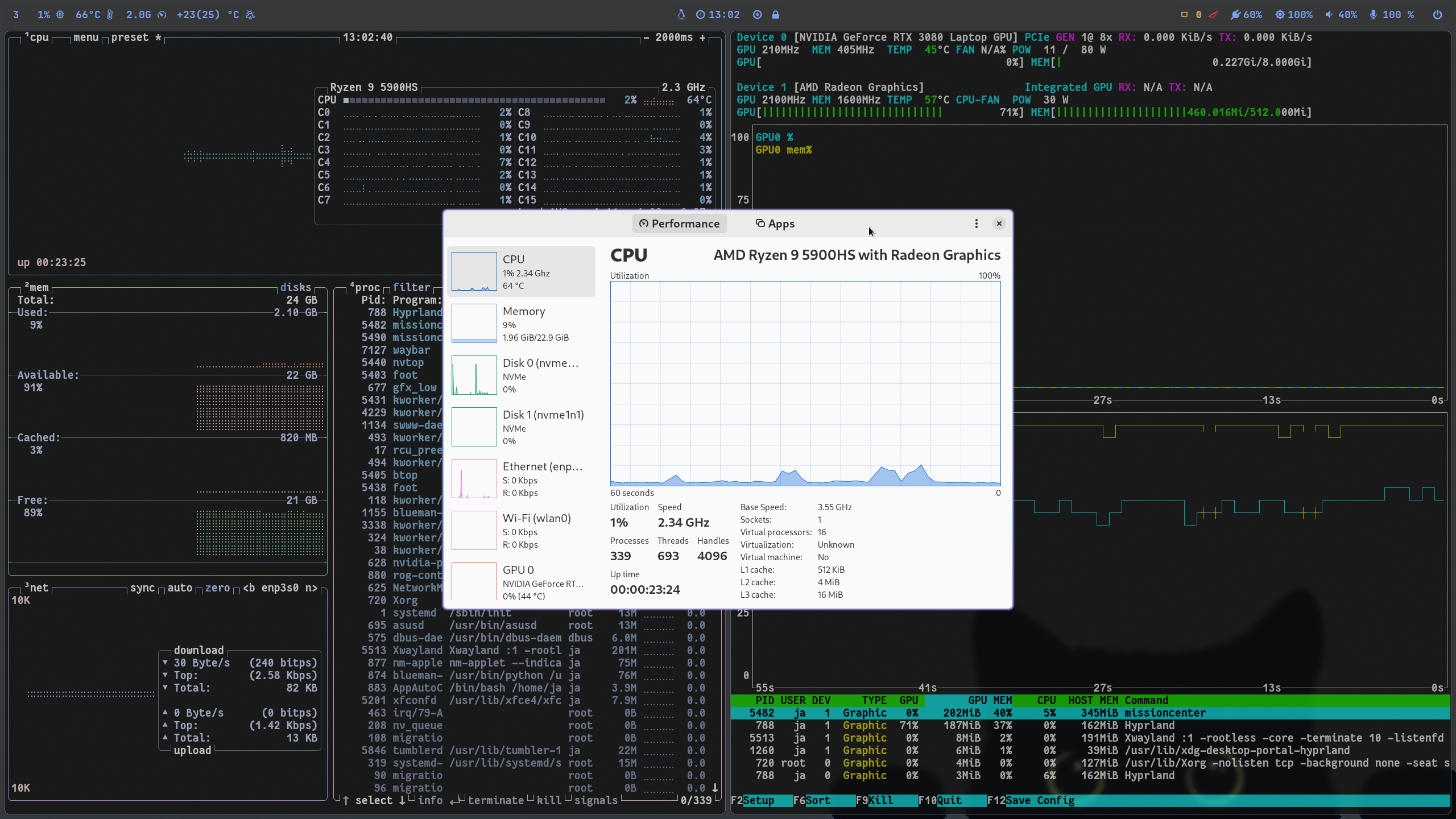Decrease btop update interval with minus
The height and width of the screenshot is (819, 1456).
click(646, 38)
